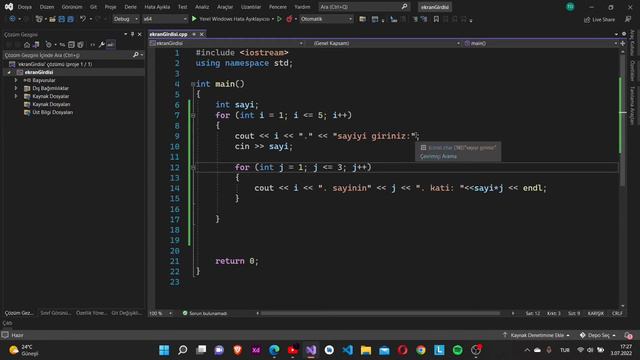The width and height of the screenshot is (640, 360).
Task: Click the Live Share button
Action: [599, 19]
